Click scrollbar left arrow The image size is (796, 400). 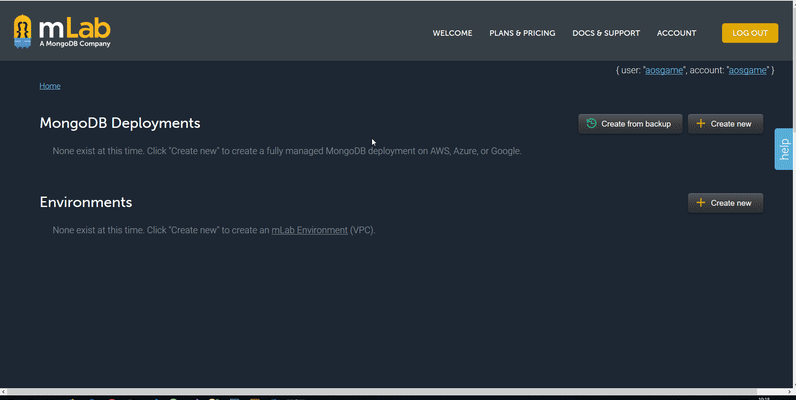coord(3,391)
